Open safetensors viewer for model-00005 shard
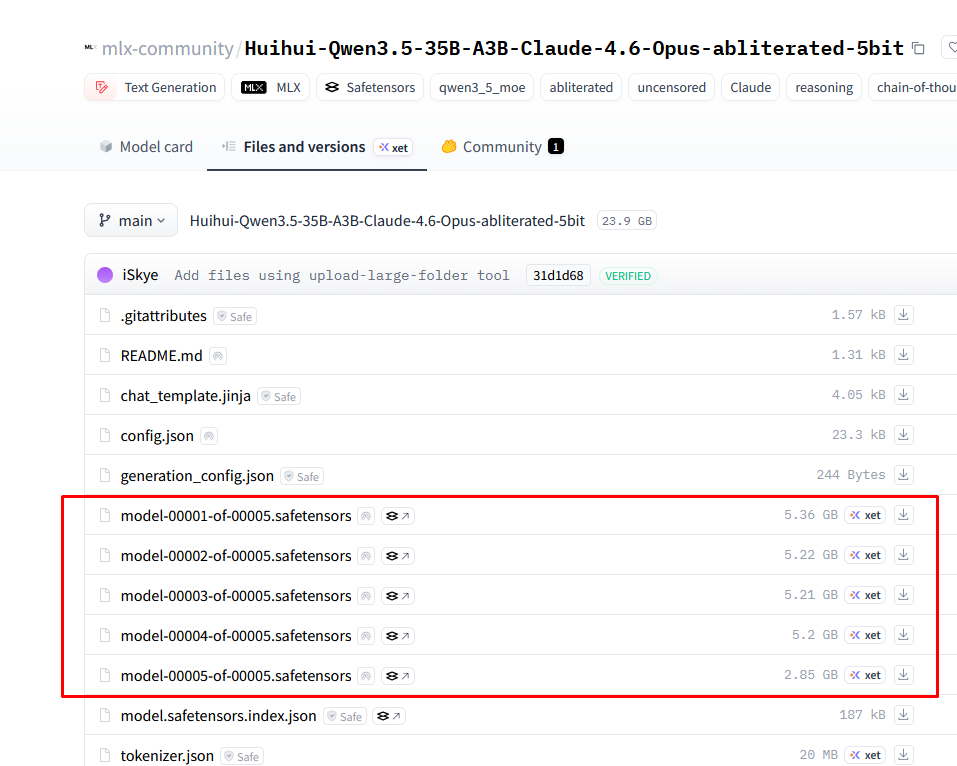This screenshot has width=957, height=766. click(398, 676)
